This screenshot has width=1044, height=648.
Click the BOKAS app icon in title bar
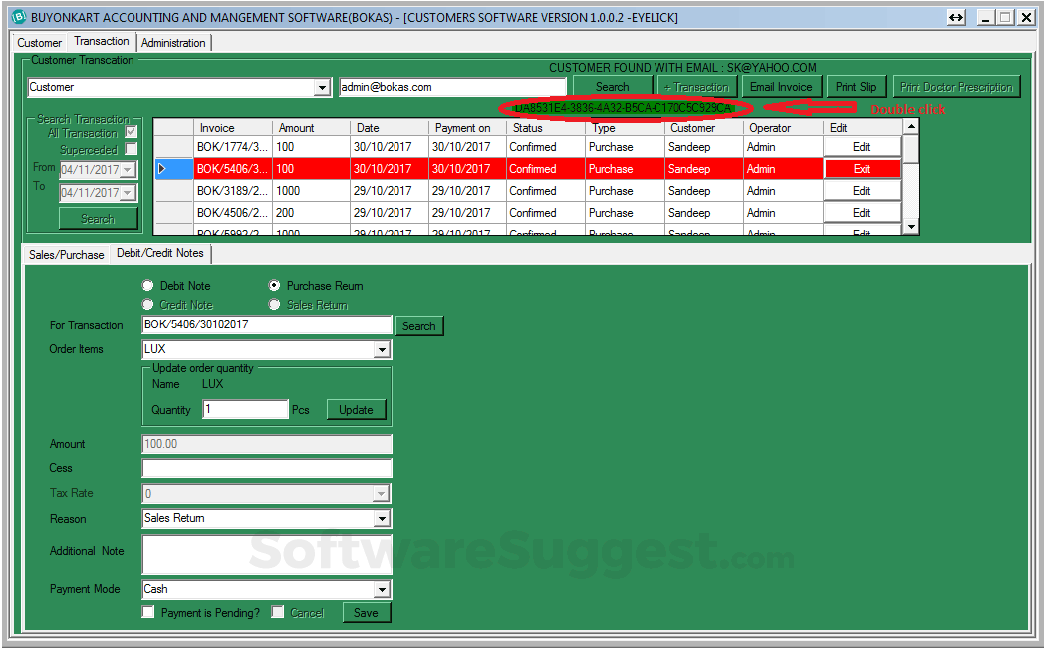[x=17, y=17]
